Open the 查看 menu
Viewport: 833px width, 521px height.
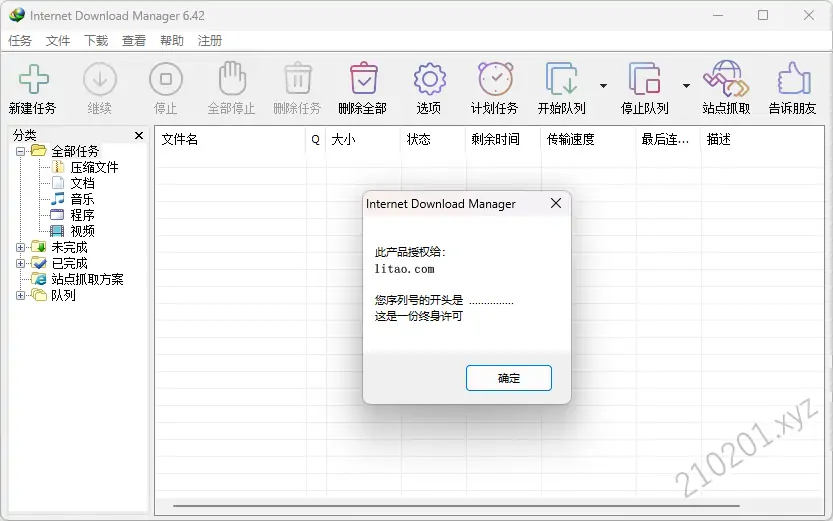tap(134, 41)
